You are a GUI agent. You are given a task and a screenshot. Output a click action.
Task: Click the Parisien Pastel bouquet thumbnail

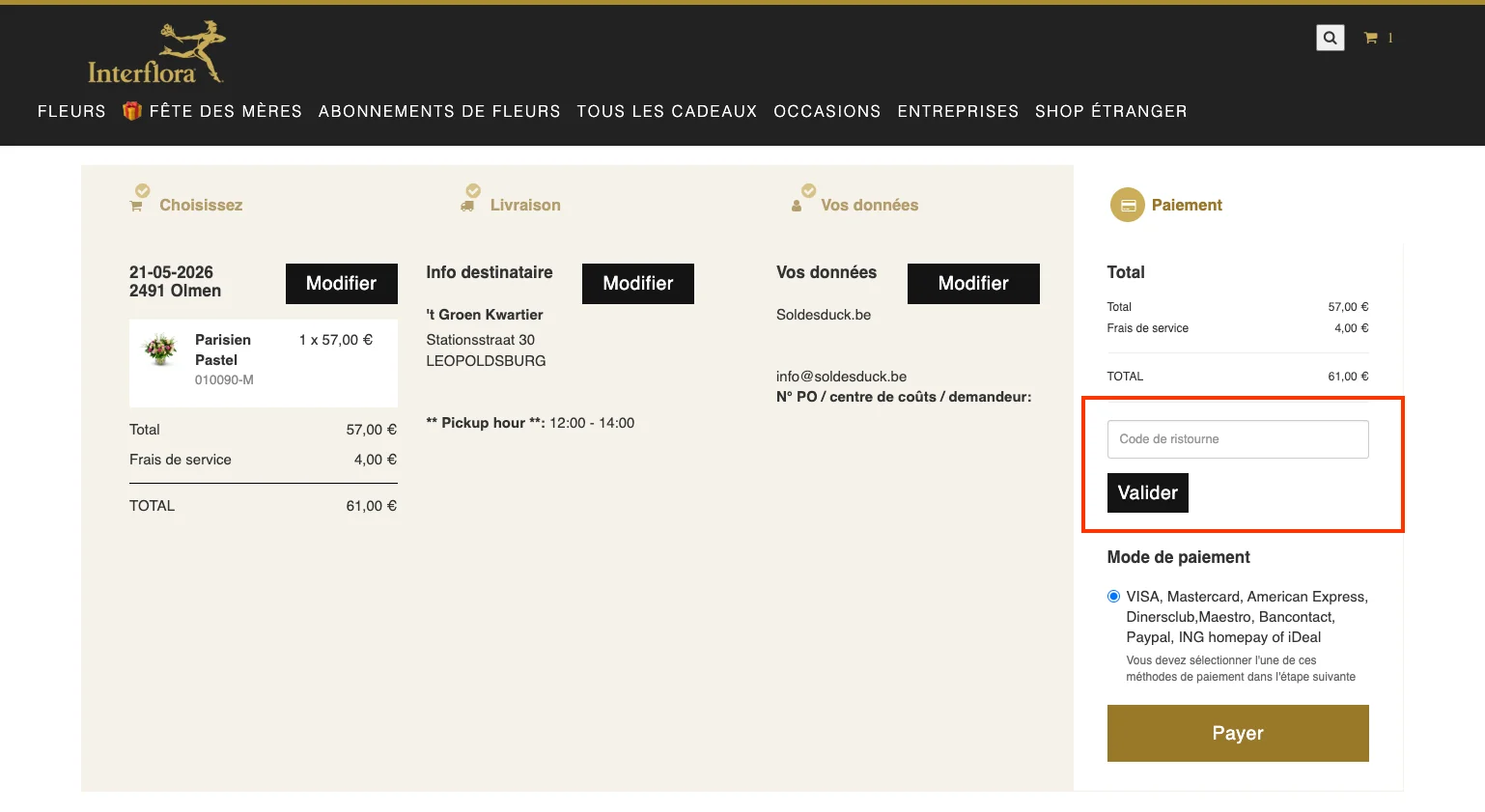point(160,349)
